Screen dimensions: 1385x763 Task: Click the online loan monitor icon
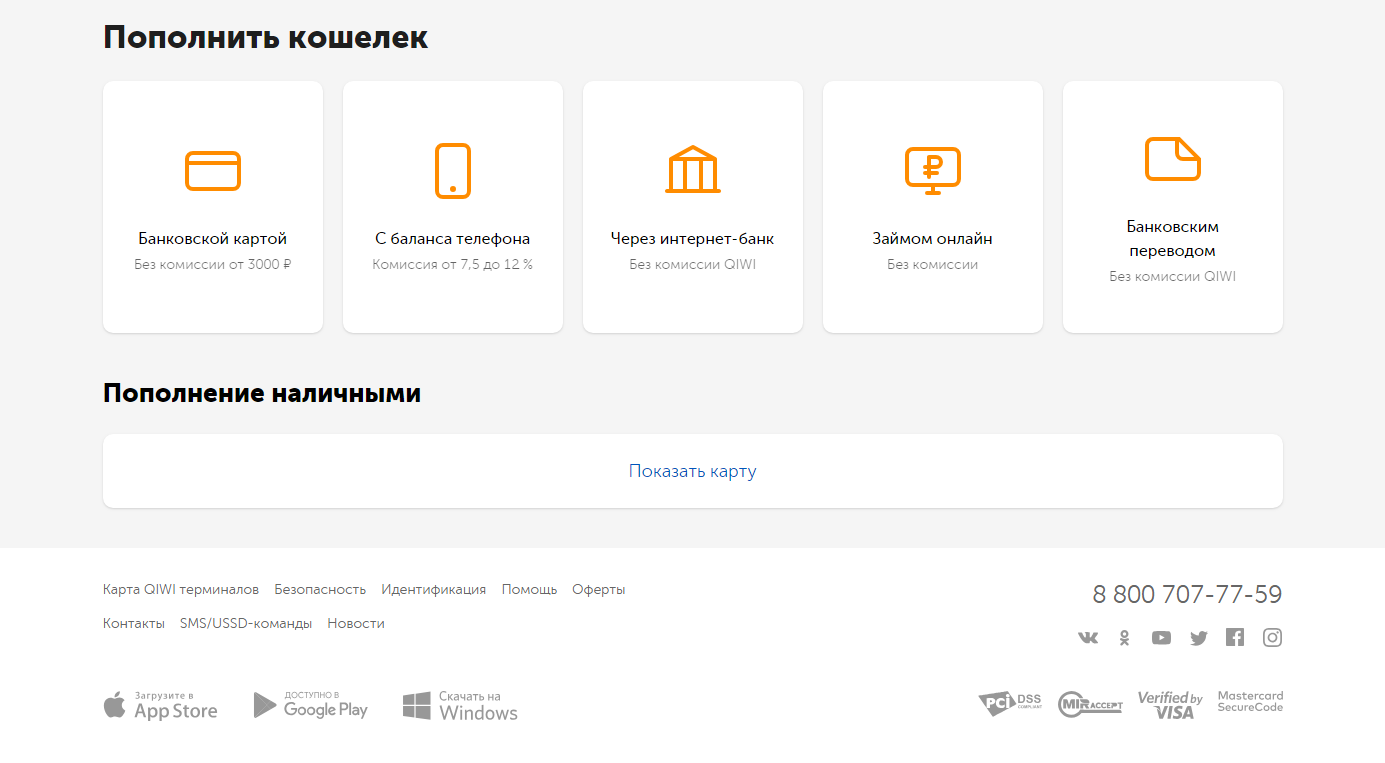(932, 169)
